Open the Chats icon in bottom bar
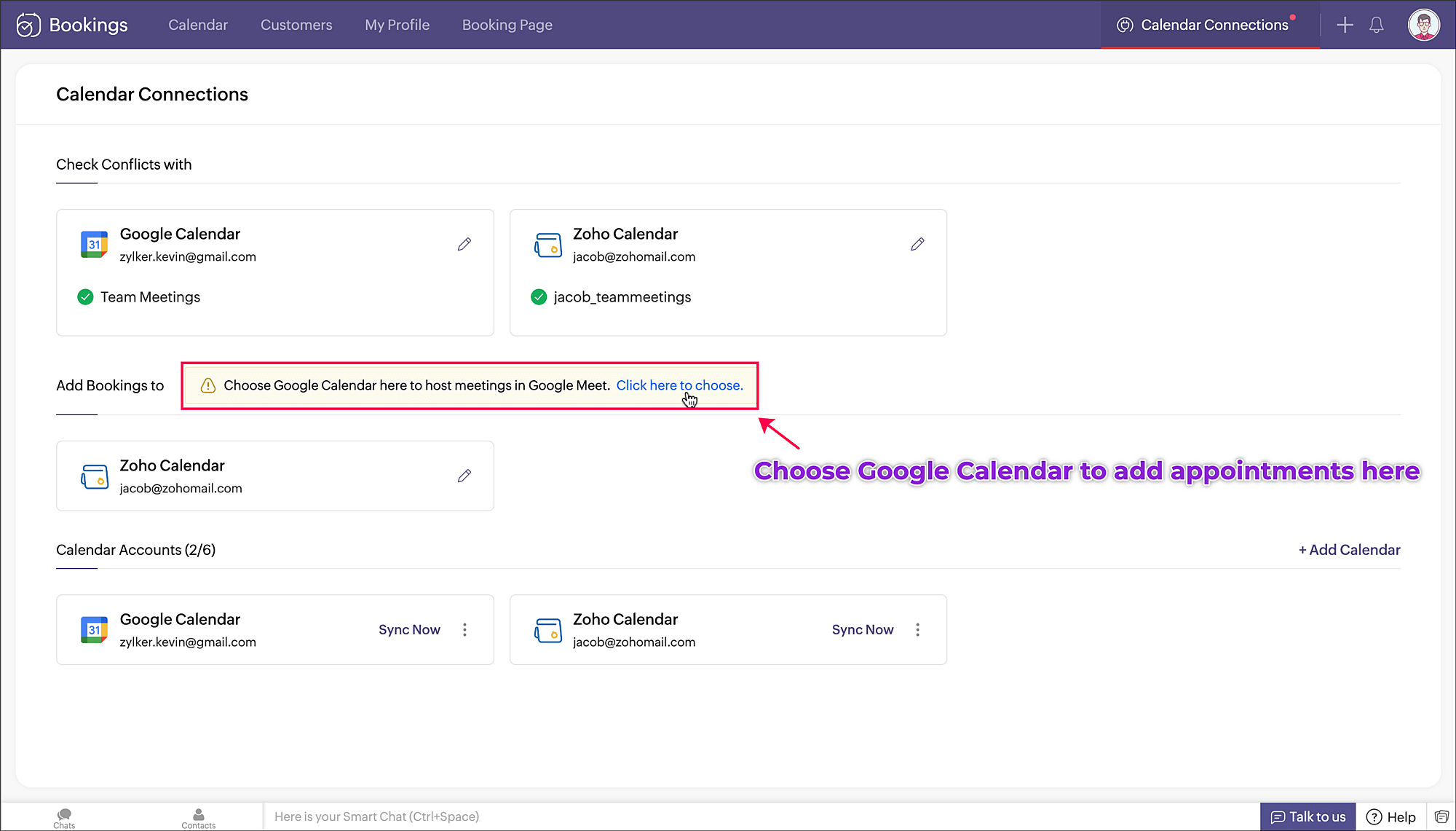Viewport: 1456px width, 831px height. [64, 818]
